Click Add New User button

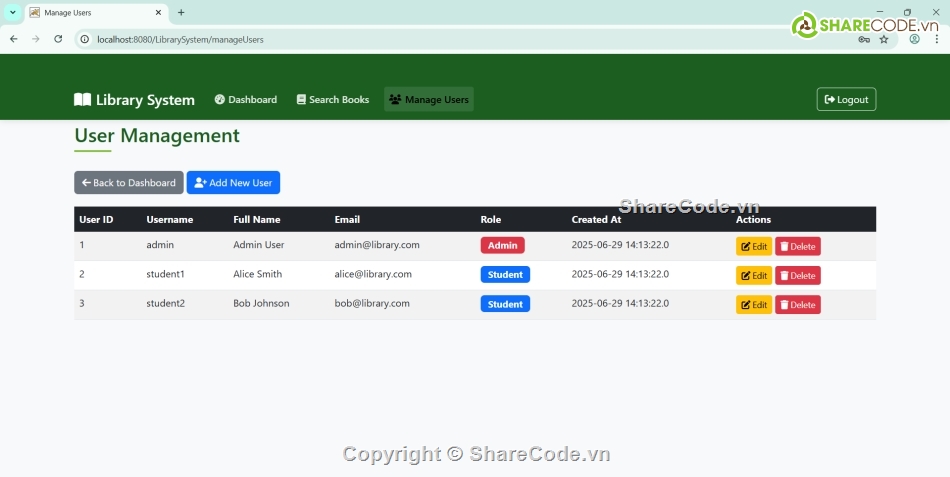[233, 183]
